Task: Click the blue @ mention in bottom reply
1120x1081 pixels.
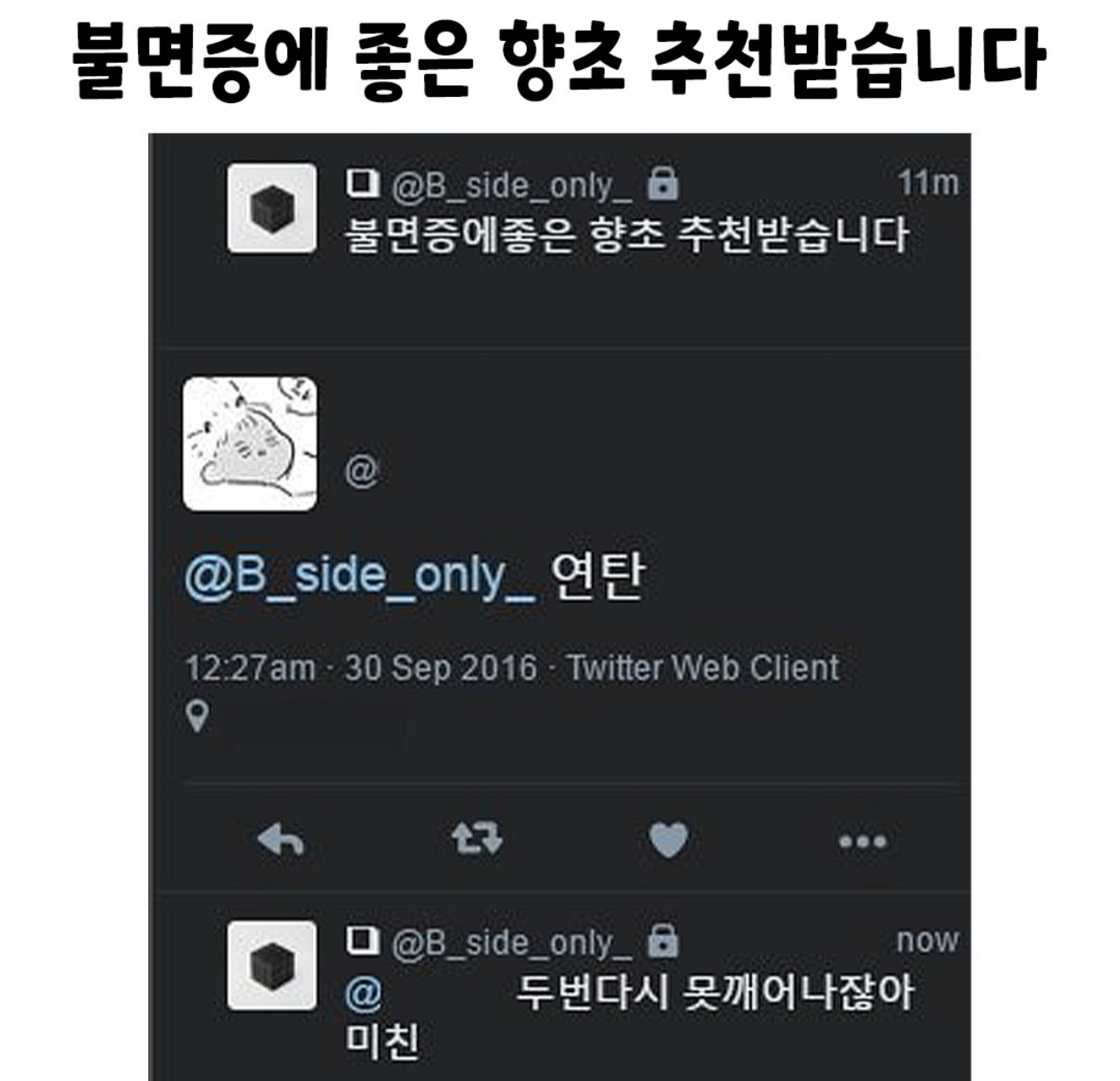Action: (364, 994)
